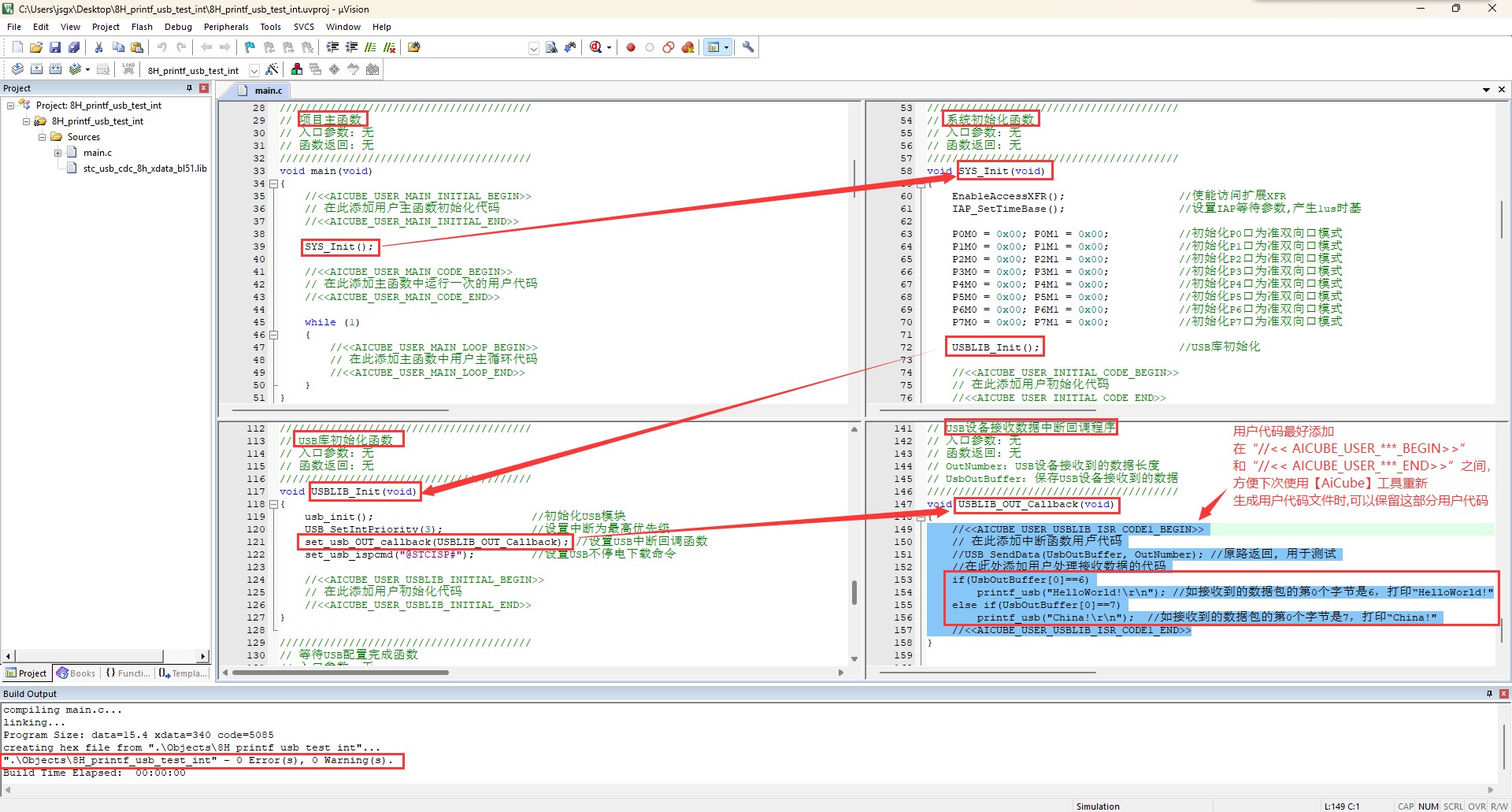This screenshot has width=1512, height=812.
Task: Save all files with the Save All icon
Action: coord(74,47)
